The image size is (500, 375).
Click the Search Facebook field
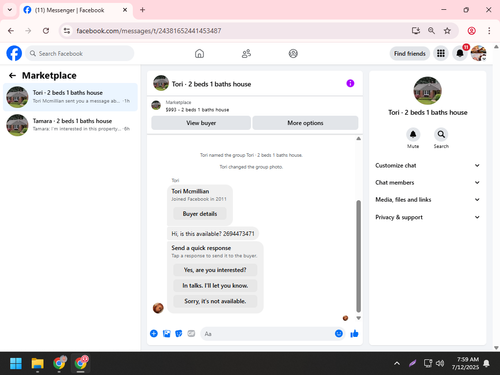point(80,53)
